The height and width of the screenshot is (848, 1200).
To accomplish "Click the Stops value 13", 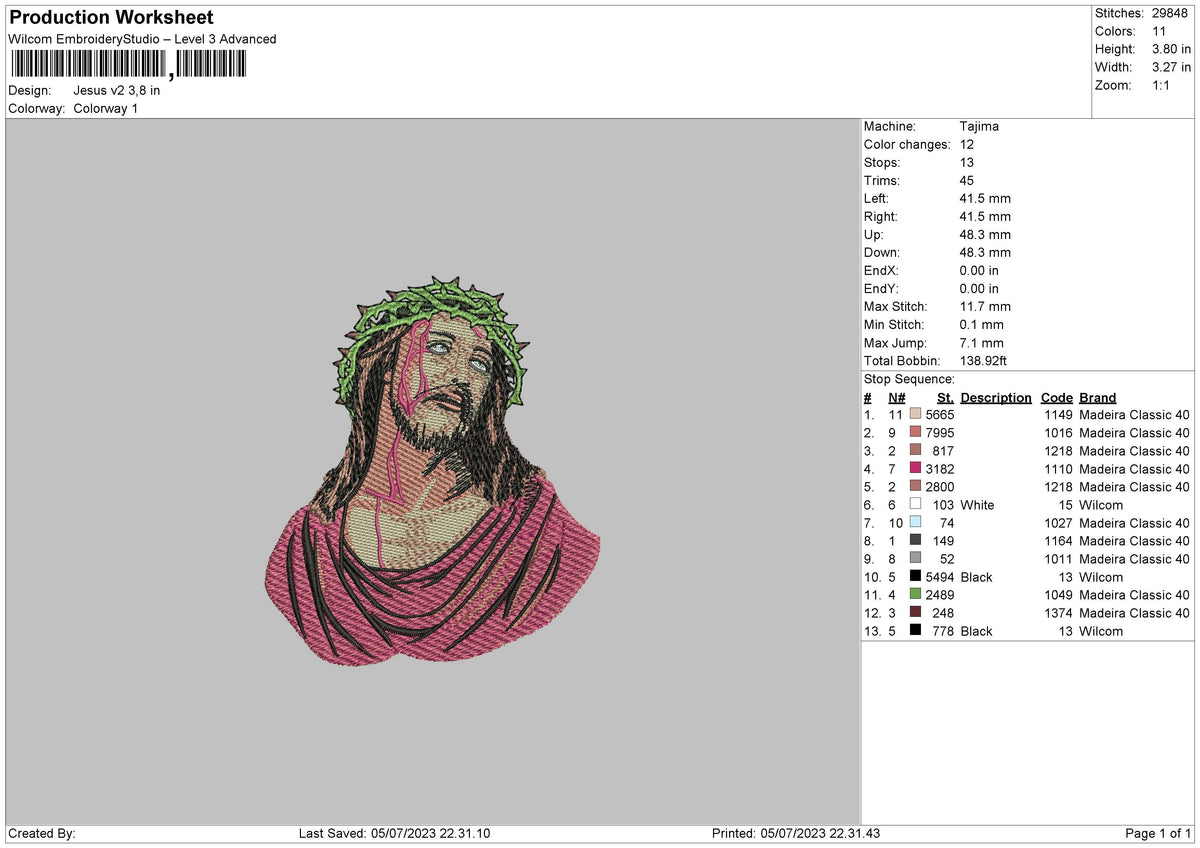I will coord(966,162).
